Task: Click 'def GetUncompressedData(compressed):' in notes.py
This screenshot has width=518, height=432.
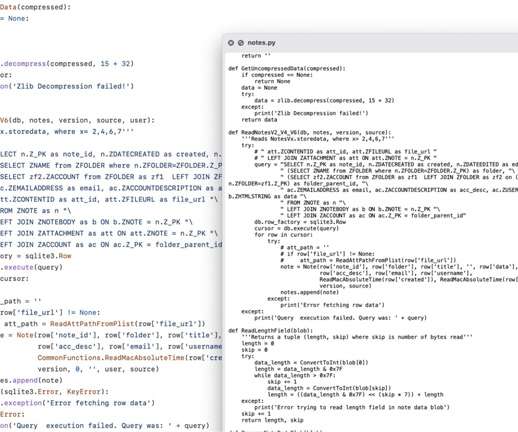Action: (x=287, y=68)
